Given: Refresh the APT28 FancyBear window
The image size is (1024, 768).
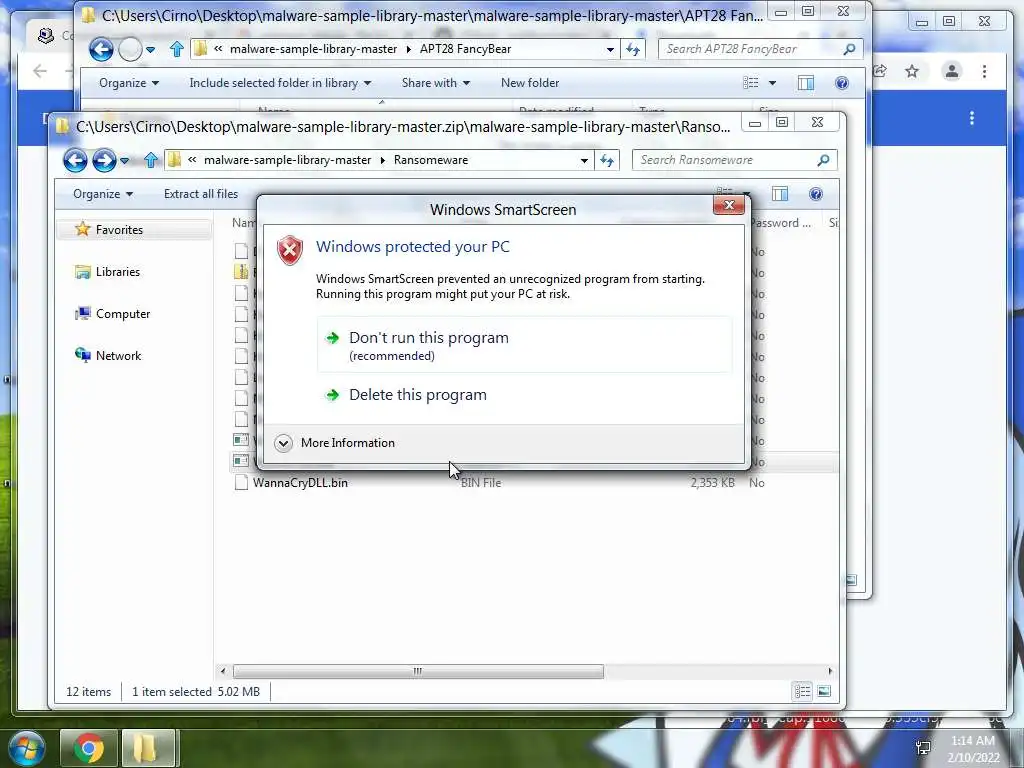Looking at the screenshot, I should [x=633, y=49].
